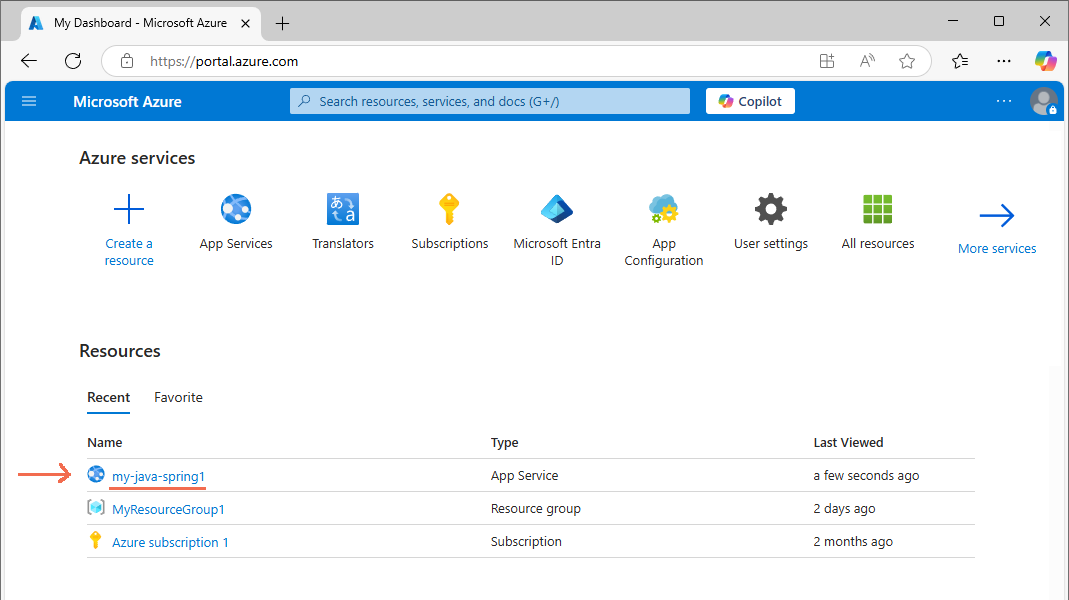Image resolution: width=1069 pixels, height=600 pixels.
Task: Open User settings gear icon
Action: (771, 210)
